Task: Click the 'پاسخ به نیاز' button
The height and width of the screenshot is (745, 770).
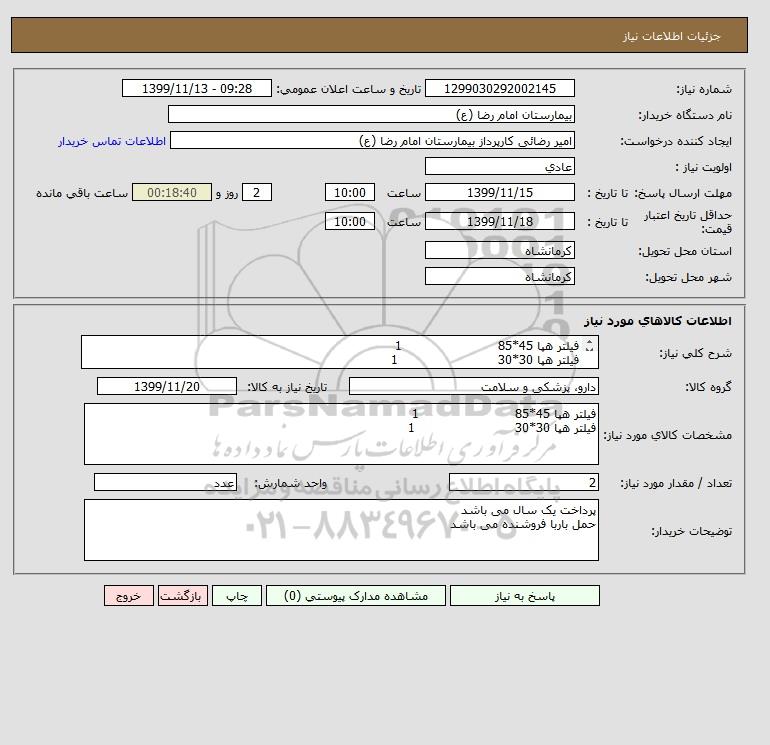Action: pyautogui.click(x=524, y=595)
